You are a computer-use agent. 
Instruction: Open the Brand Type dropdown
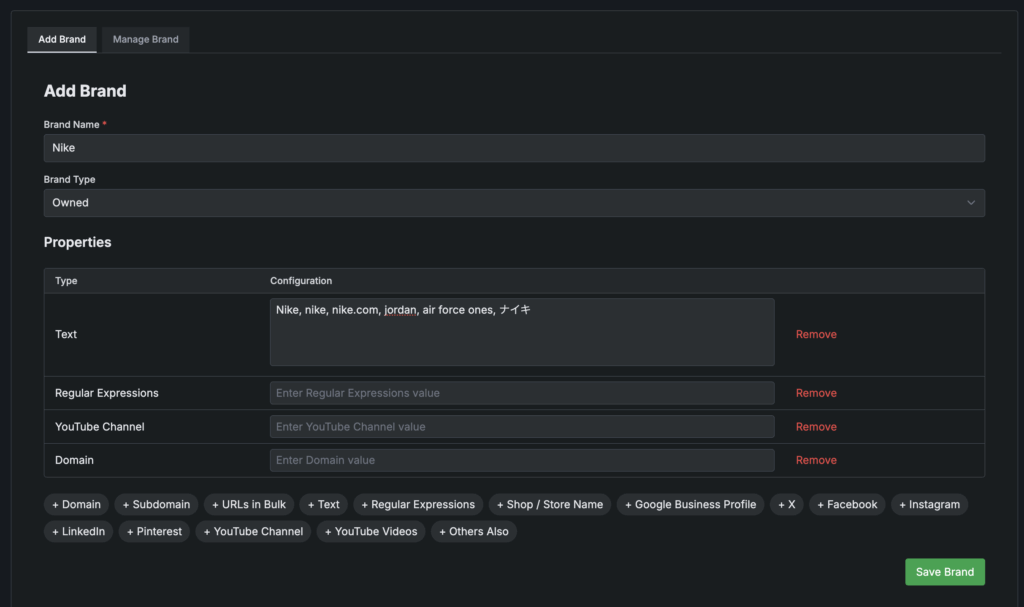coord(514,203)
